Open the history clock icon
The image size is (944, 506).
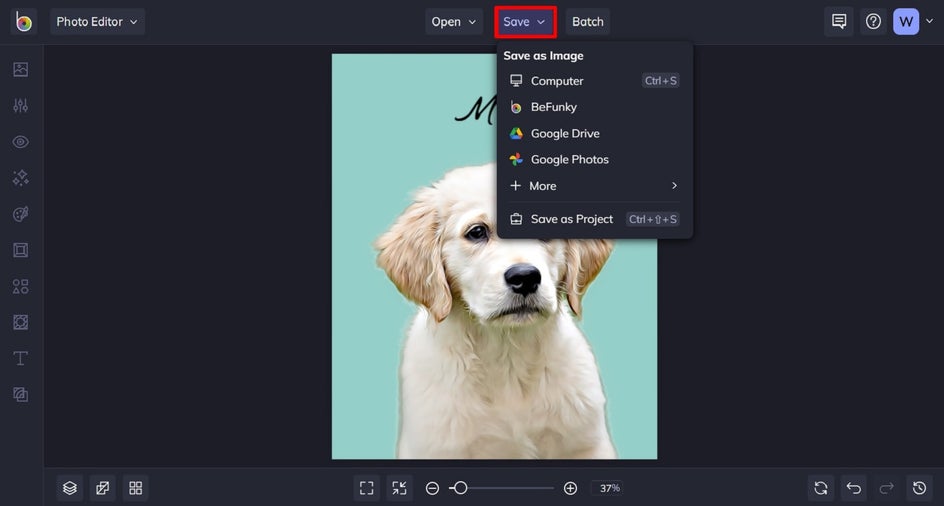[919, 488]
